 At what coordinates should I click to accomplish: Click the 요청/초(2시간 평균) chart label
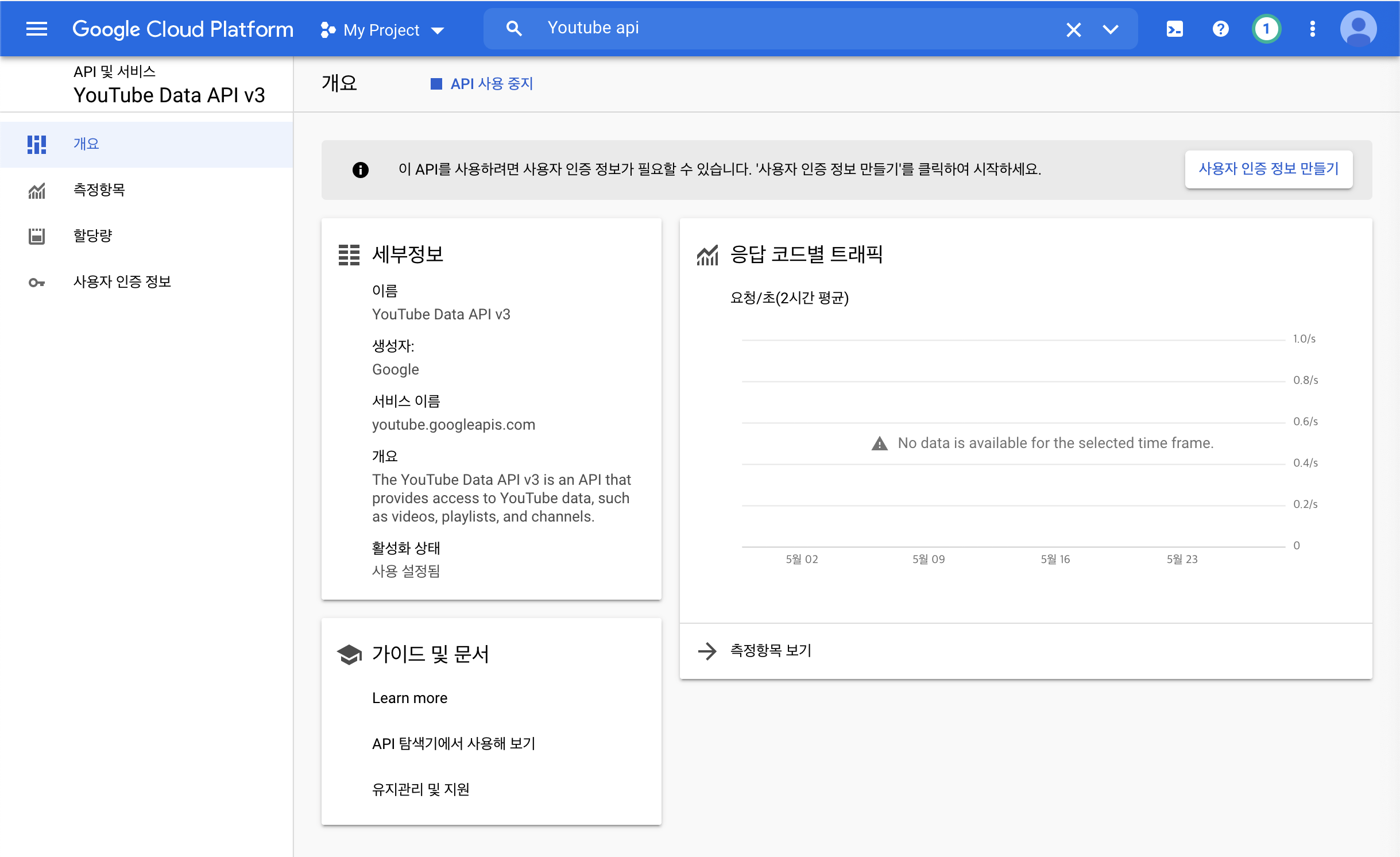[790, 298]
